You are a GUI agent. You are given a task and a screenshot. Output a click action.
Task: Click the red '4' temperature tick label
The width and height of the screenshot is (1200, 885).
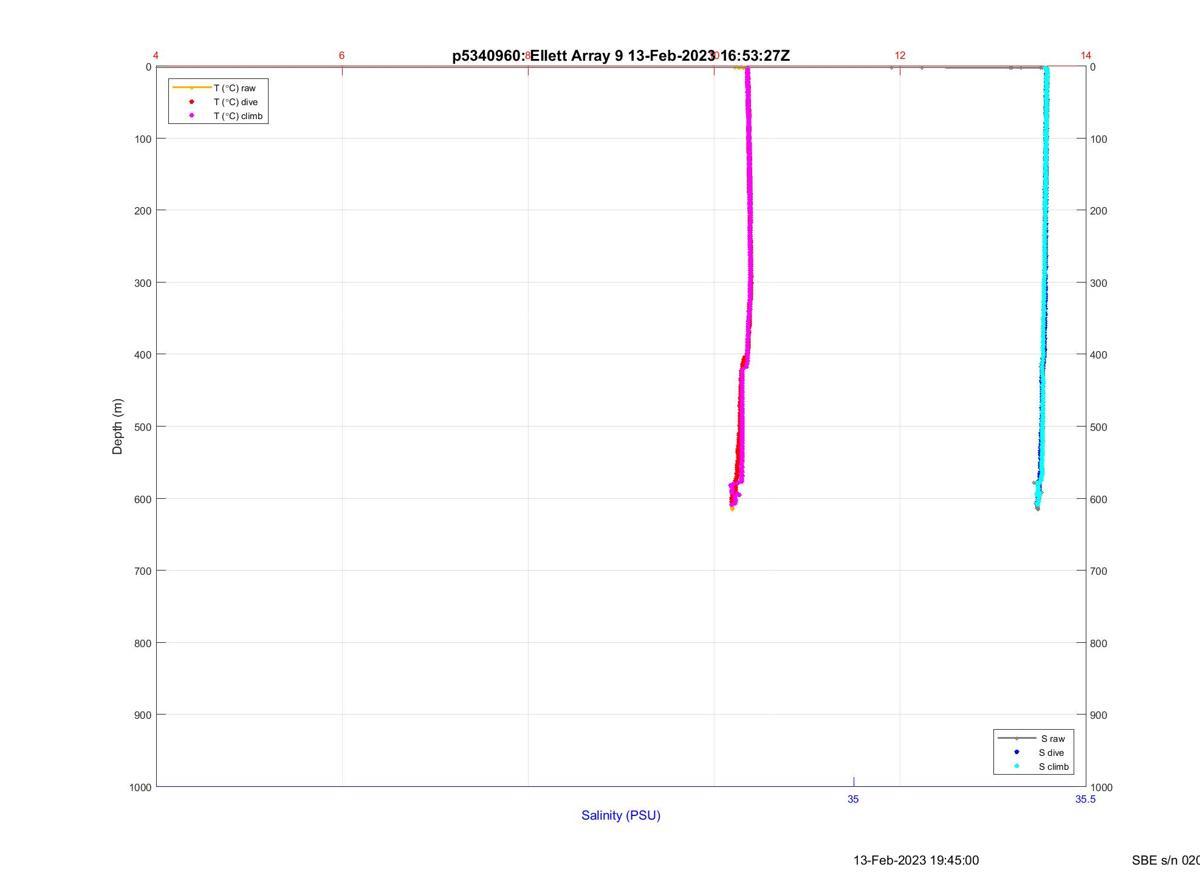pos(156,56)
